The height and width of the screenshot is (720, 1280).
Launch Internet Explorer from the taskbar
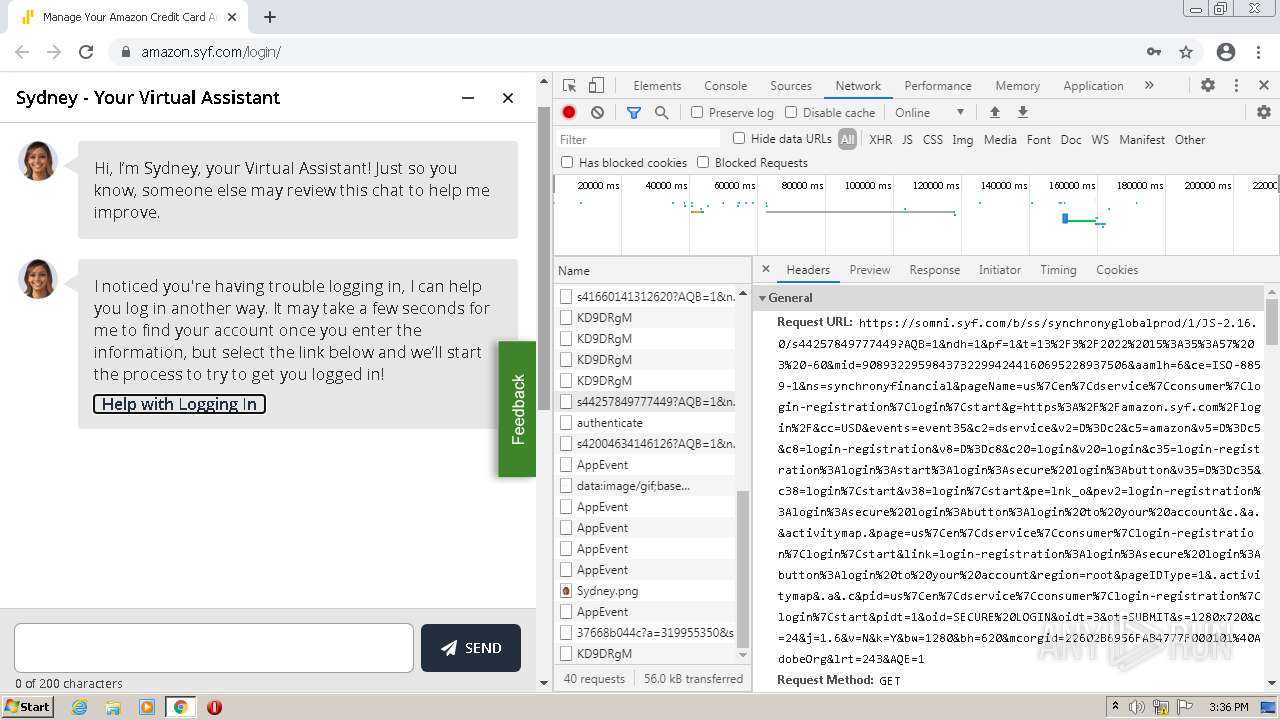tap(79, 707)
